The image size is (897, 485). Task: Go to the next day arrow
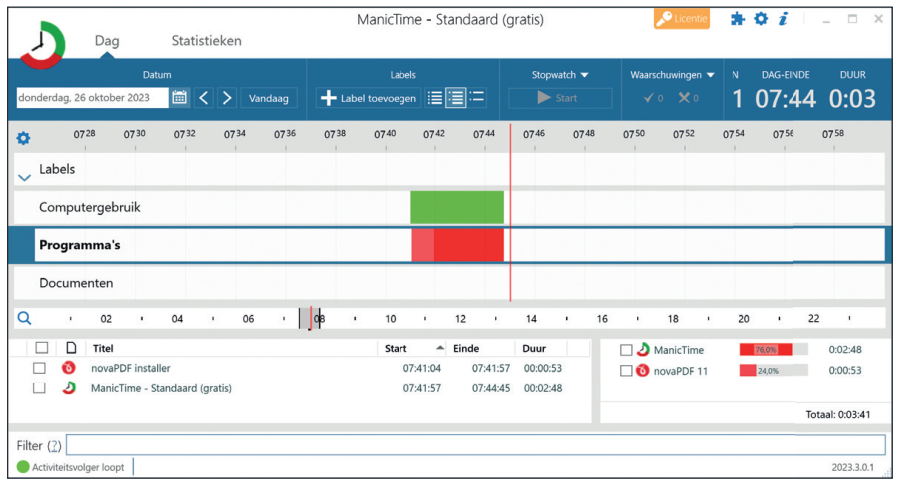pos(227,98)
